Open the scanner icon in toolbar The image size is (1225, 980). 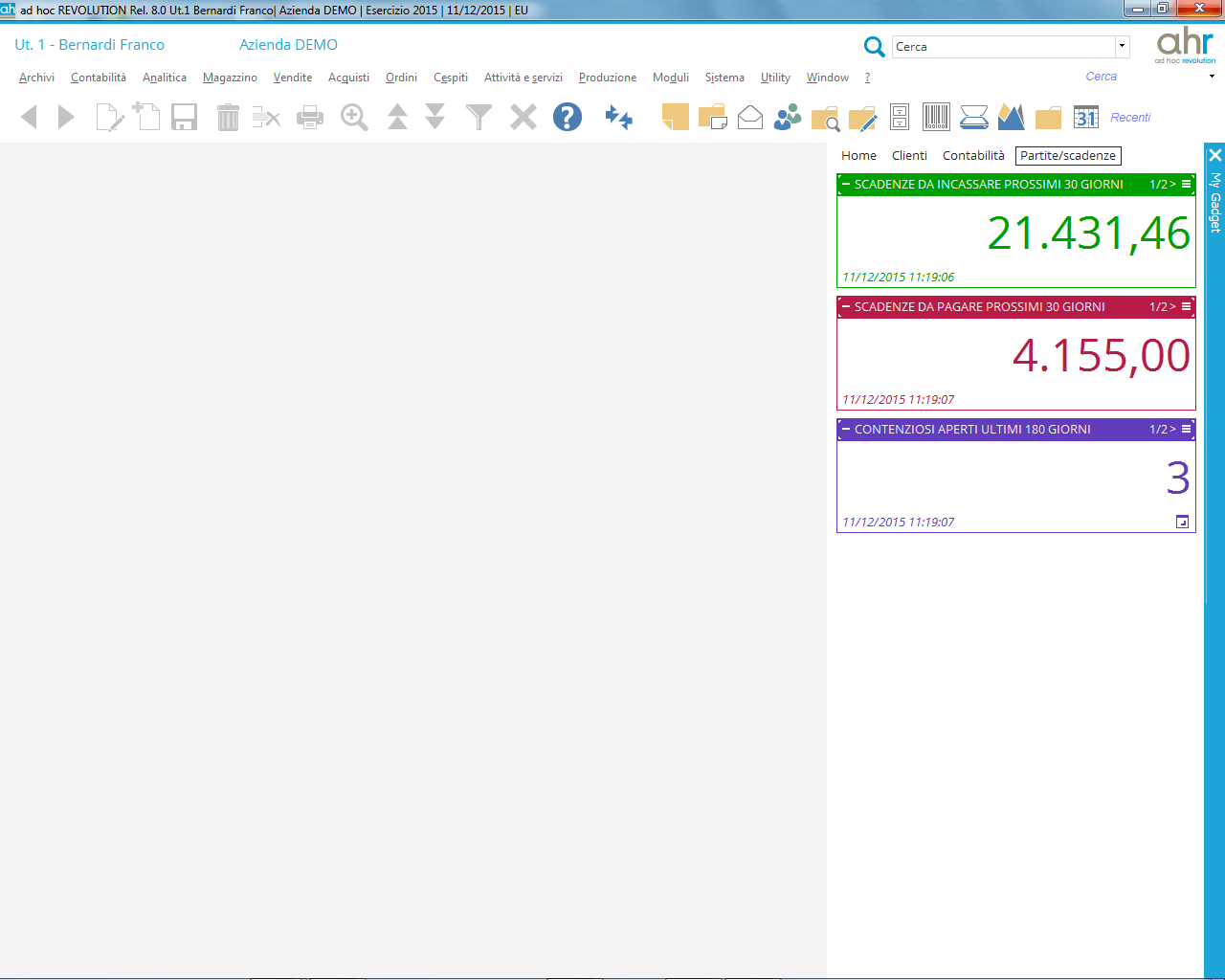coord(973,117)
